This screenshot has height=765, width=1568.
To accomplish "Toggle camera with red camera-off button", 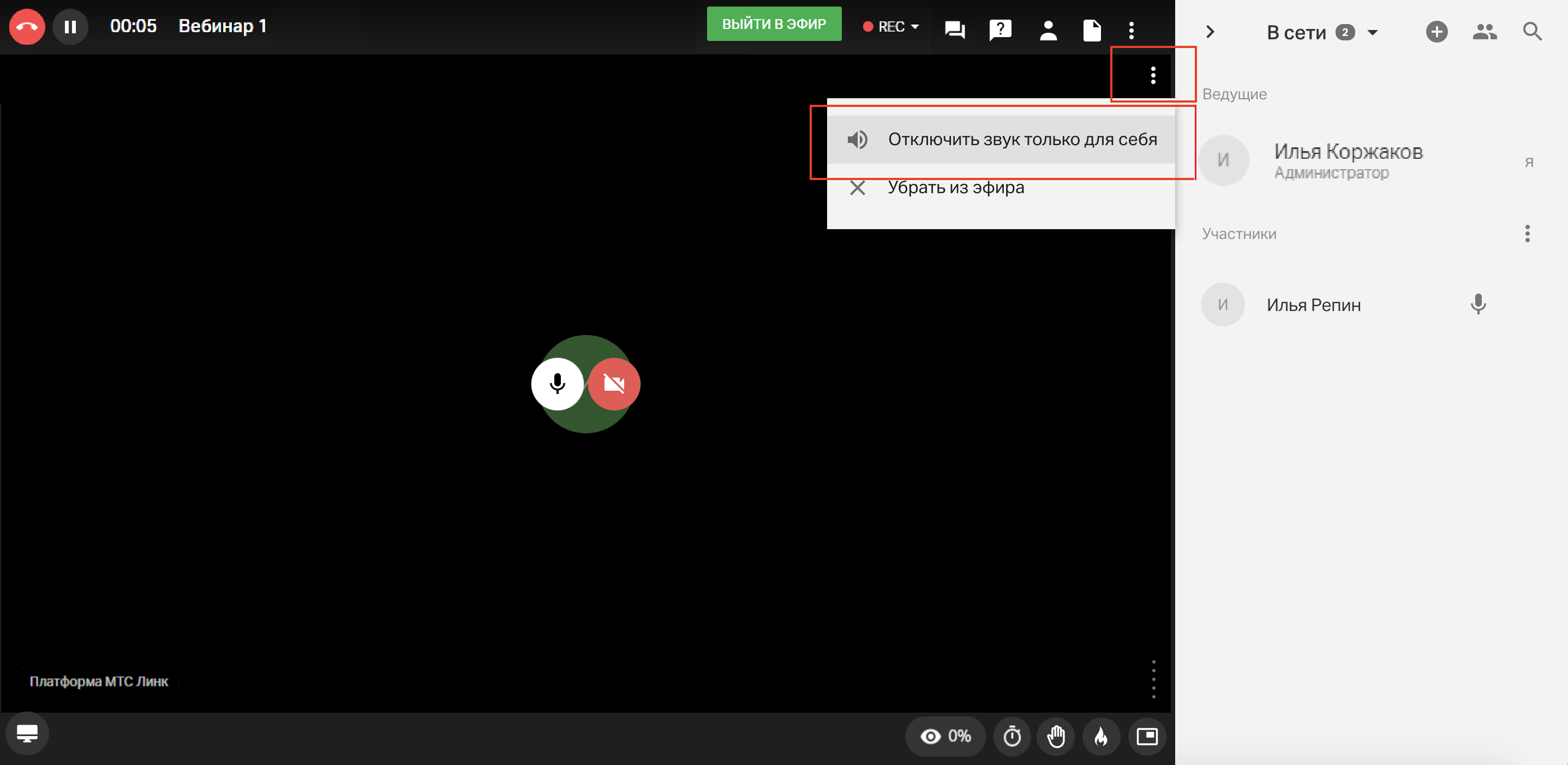I will click(614, 384).
